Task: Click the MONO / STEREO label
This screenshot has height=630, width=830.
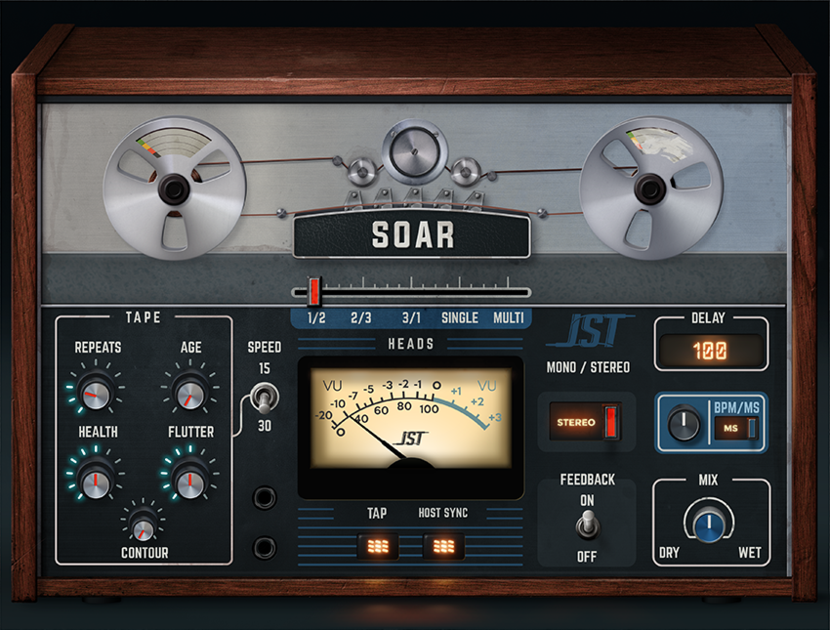Action: (588, 367)
